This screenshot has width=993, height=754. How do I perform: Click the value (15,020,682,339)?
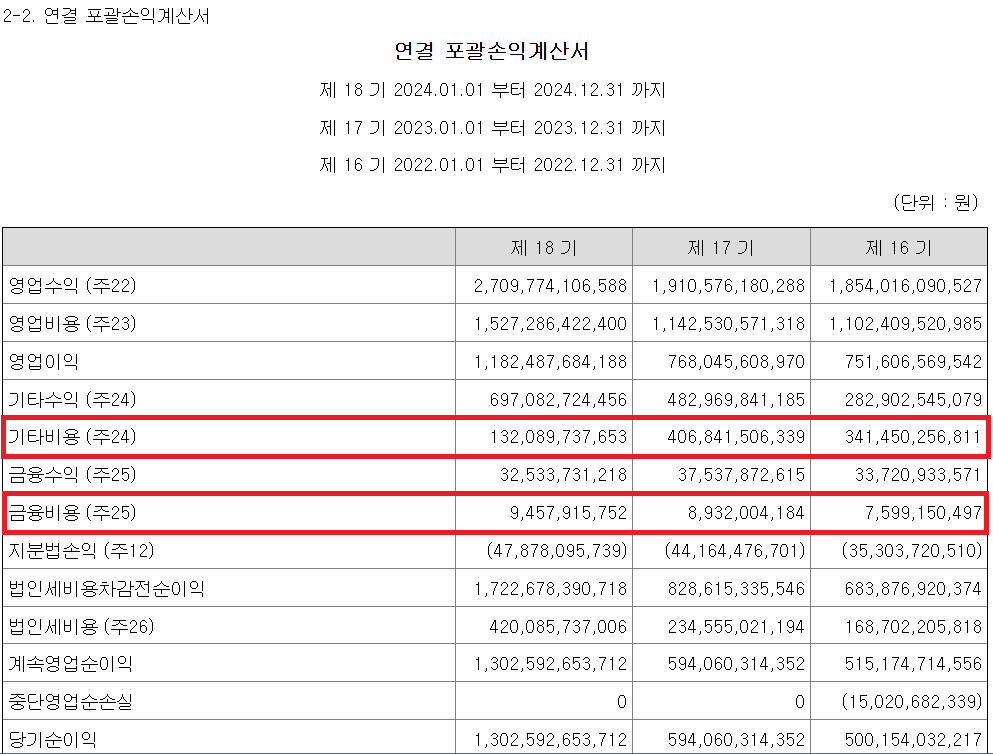pyautogui.click(x=912, y=701)
